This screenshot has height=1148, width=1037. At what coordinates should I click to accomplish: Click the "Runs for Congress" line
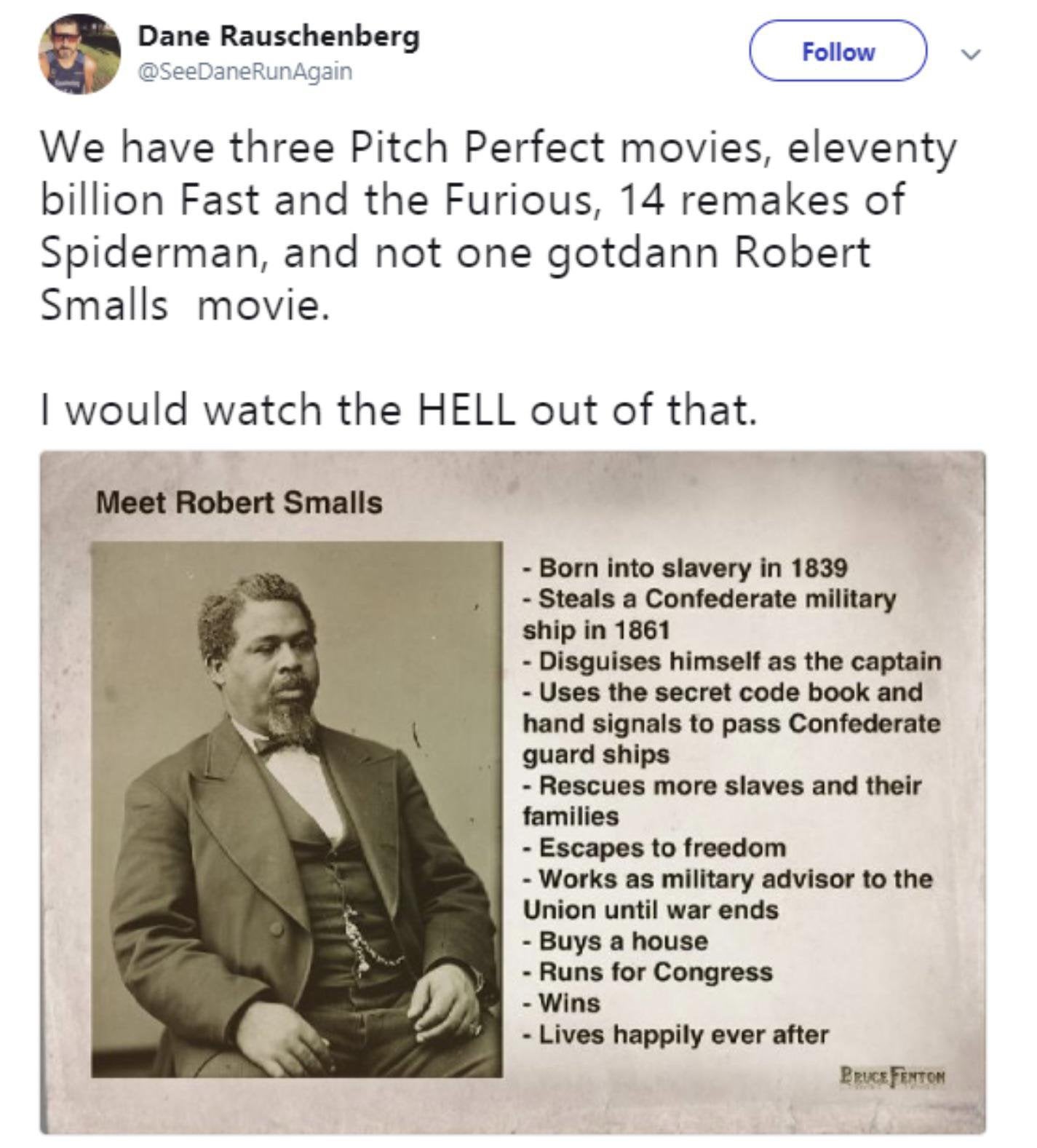point(648,972)
